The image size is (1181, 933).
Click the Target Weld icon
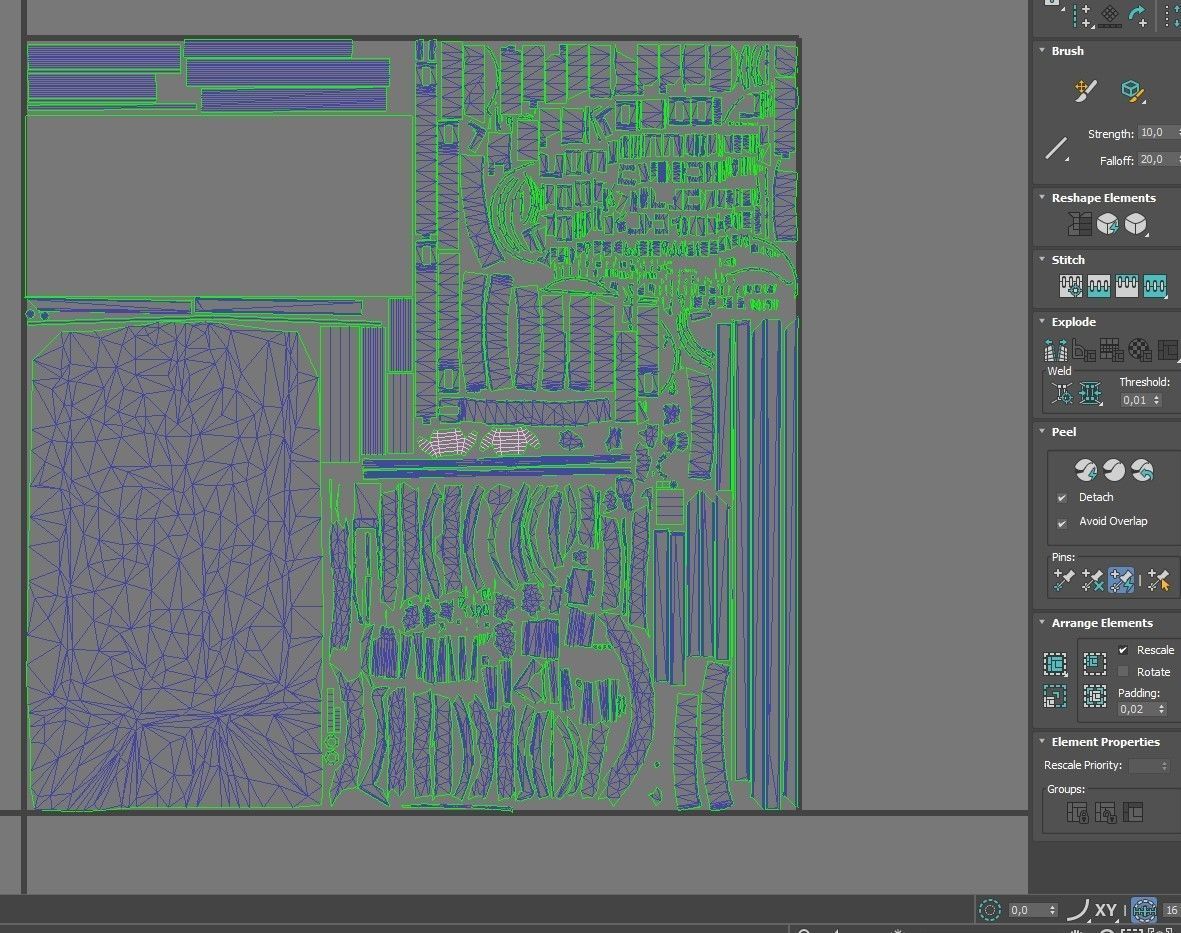point(1062,393)
